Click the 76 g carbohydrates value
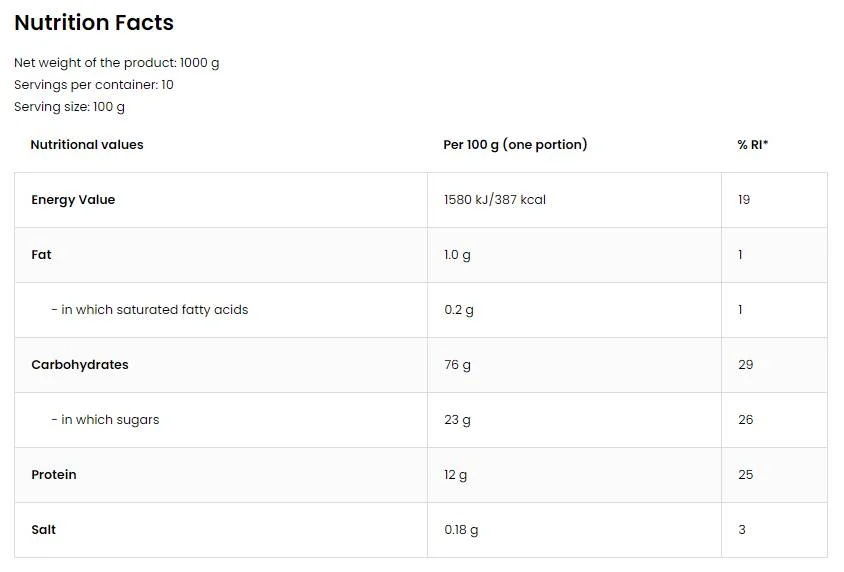 tap(457, 365)
